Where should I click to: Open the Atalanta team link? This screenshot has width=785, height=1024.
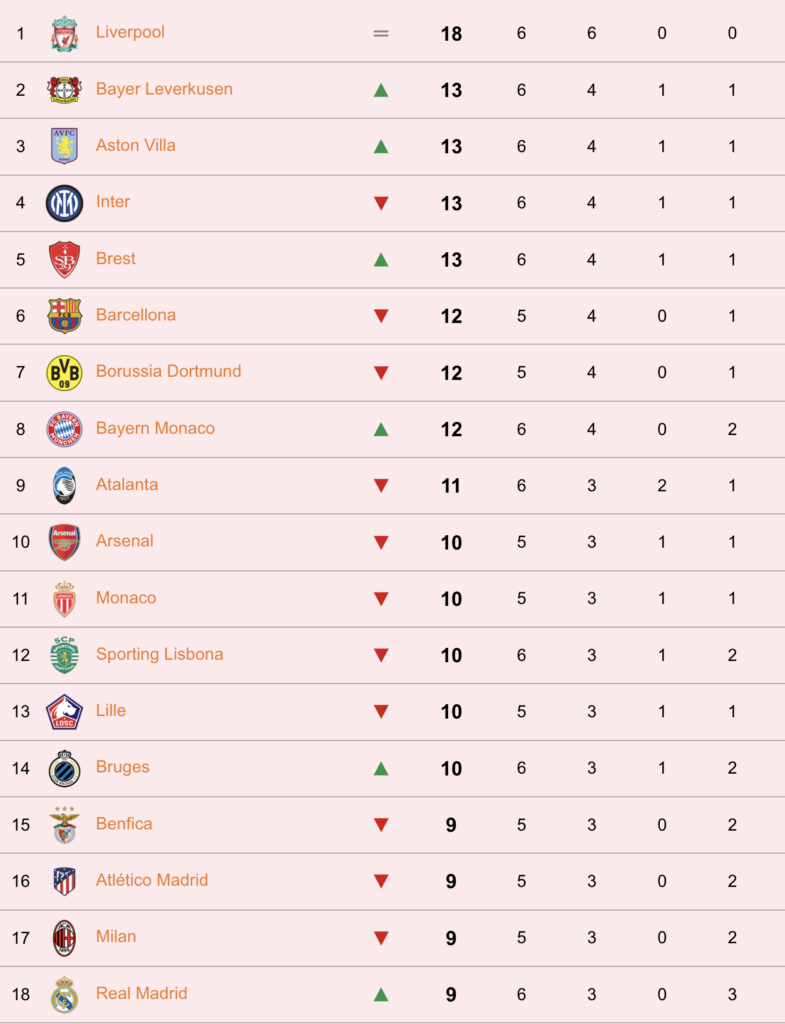(127, 485)
